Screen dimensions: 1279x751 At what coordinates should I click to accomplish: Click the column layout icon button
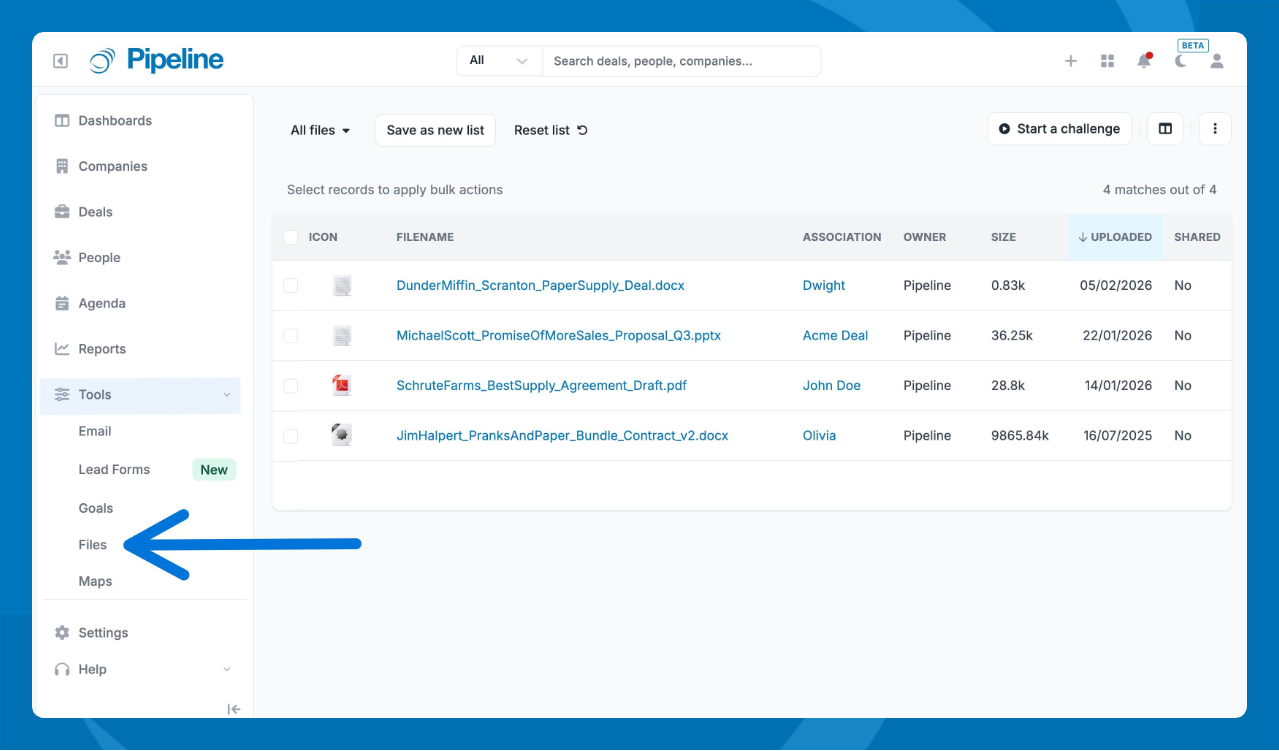pos(1165,129)
